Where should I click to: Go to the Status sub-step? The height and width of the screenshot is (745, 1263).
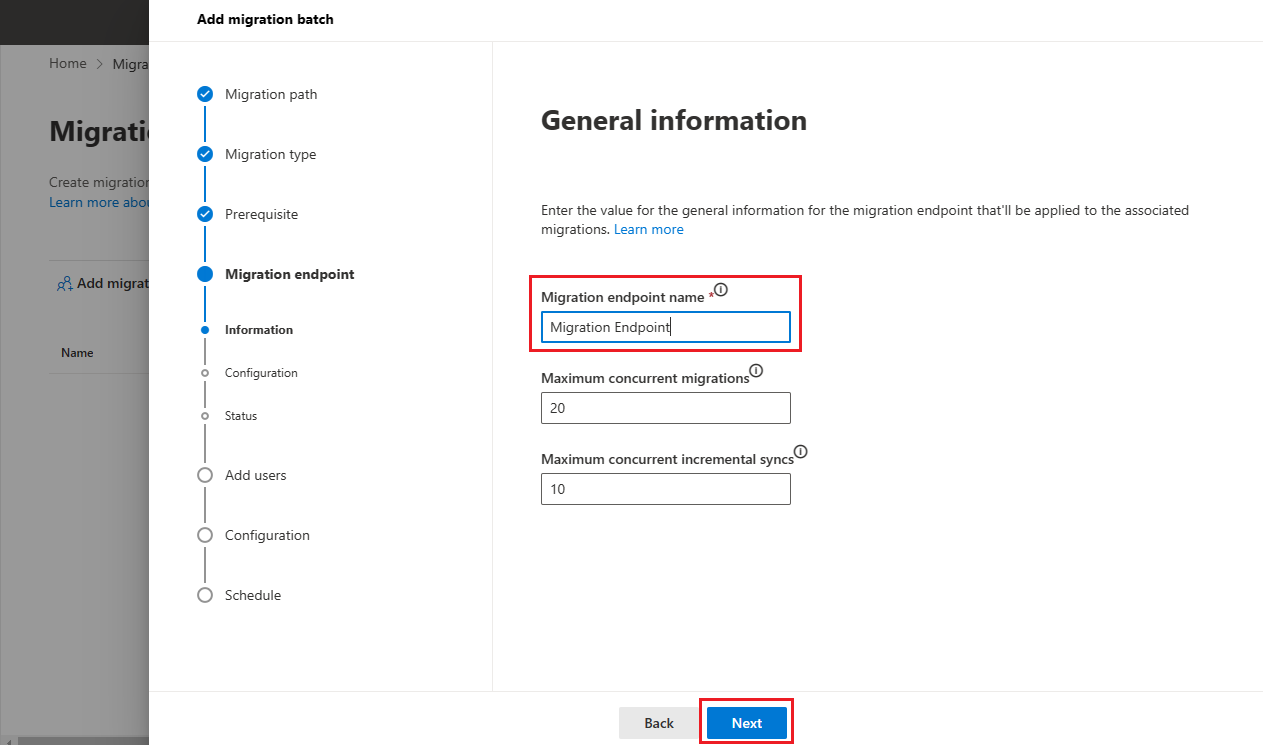point(241,416)
